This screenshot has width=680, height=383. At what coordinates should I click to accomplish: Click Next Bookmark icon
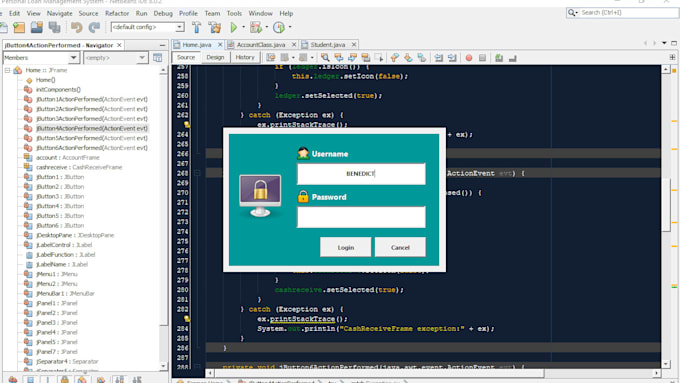coord(408,57)
